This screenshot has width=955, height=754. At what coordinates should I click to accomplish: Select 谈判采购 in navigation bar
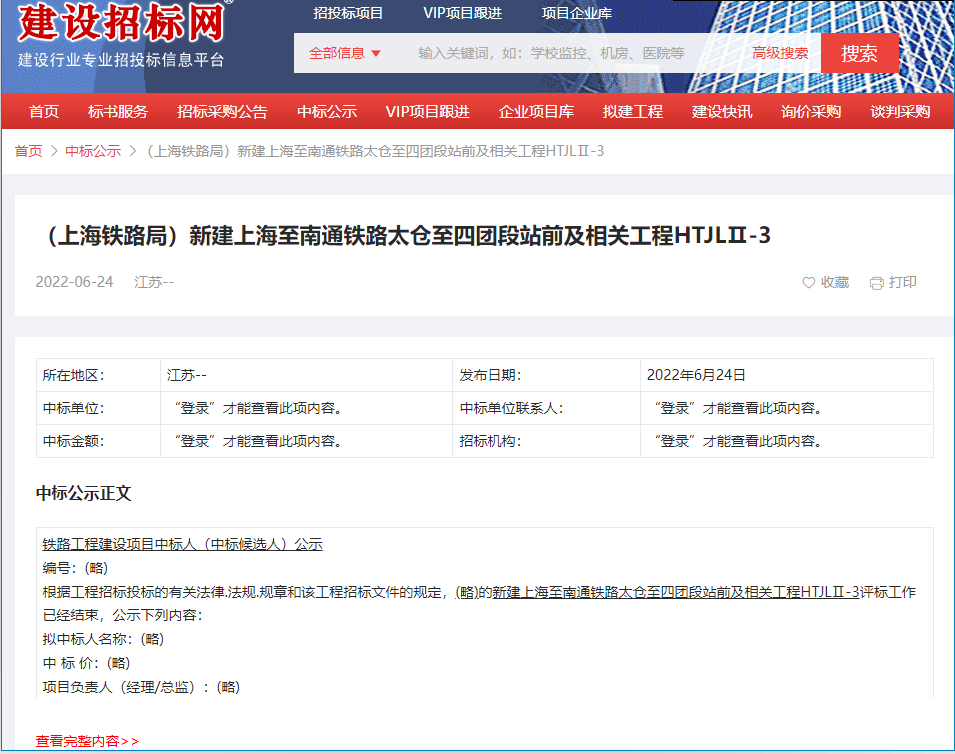900,111
